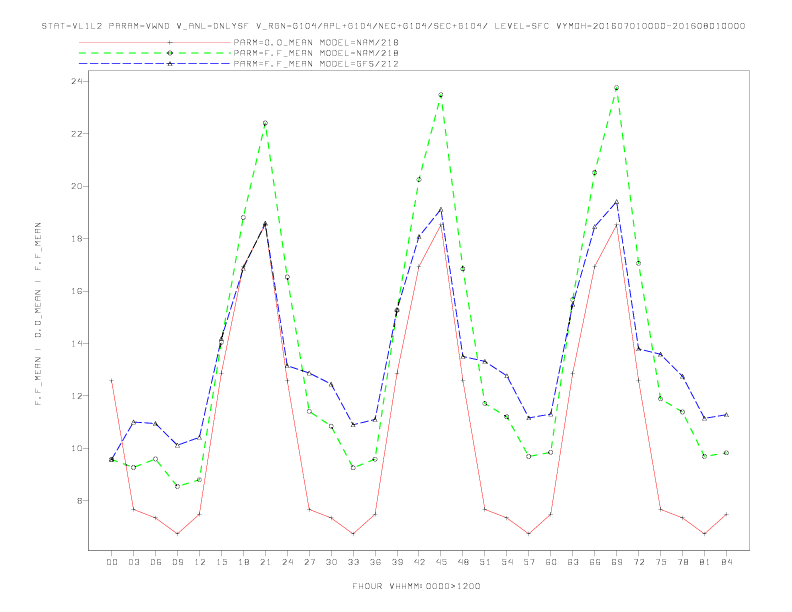
Task: Click x-axis tick label 45
Action: 441,562
